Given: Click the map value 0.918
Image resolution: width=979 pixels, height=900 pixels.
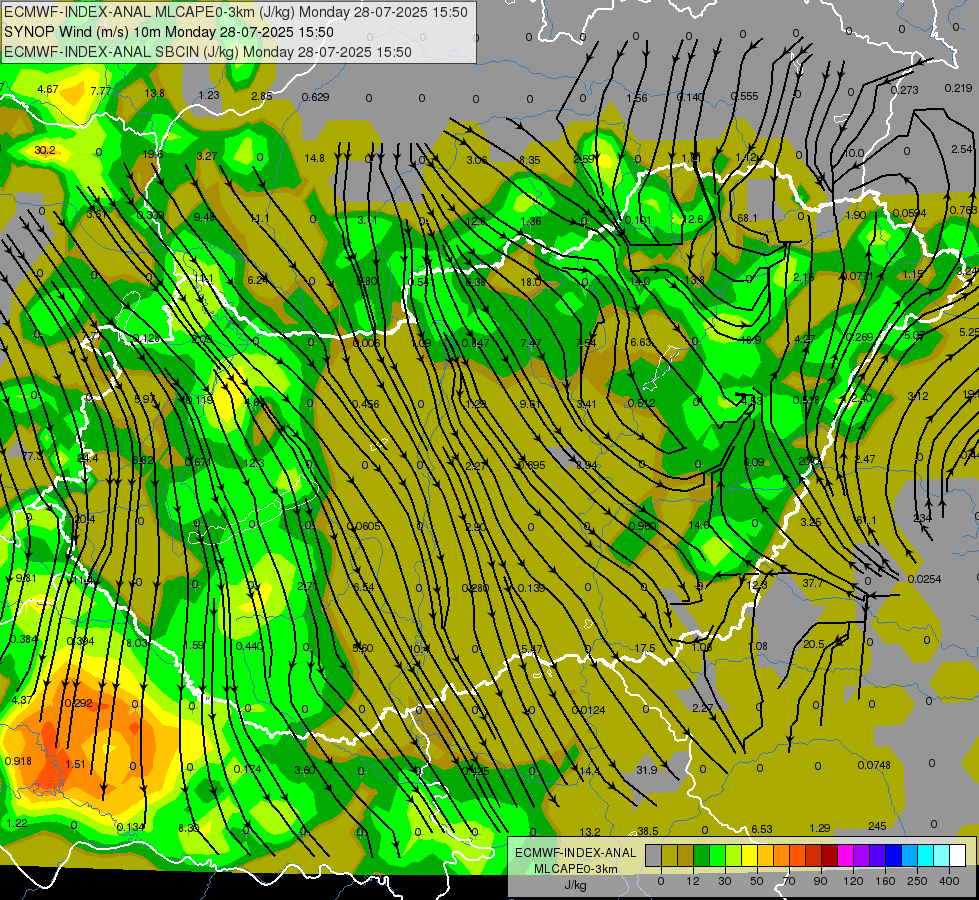Looking at the screenshot, I should point(18,761).
